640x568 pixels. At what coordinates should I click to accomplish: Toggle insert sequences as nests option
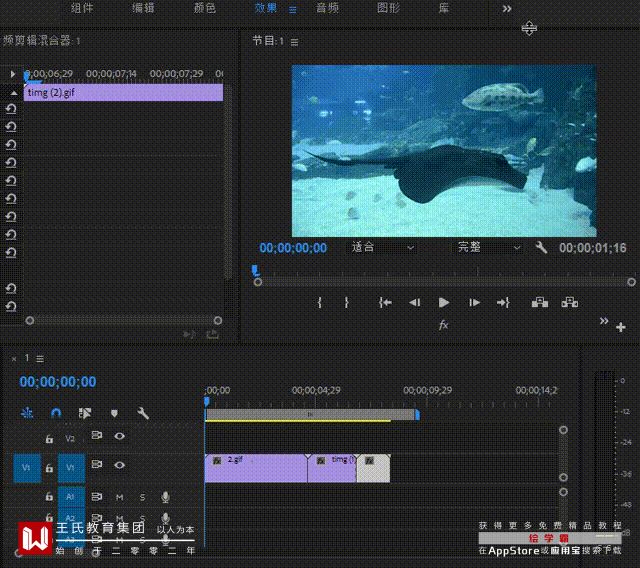click(x=27, y=413)
